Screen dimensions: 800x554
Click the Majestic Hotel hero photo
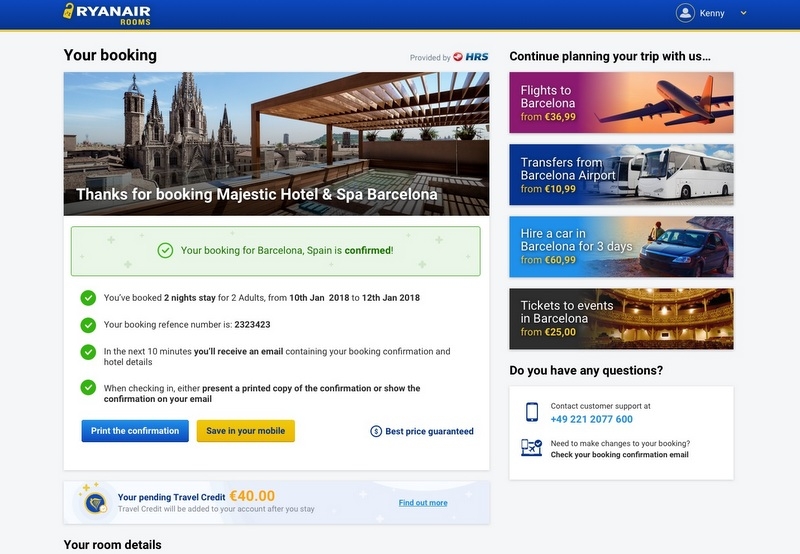tap(276, 130)
